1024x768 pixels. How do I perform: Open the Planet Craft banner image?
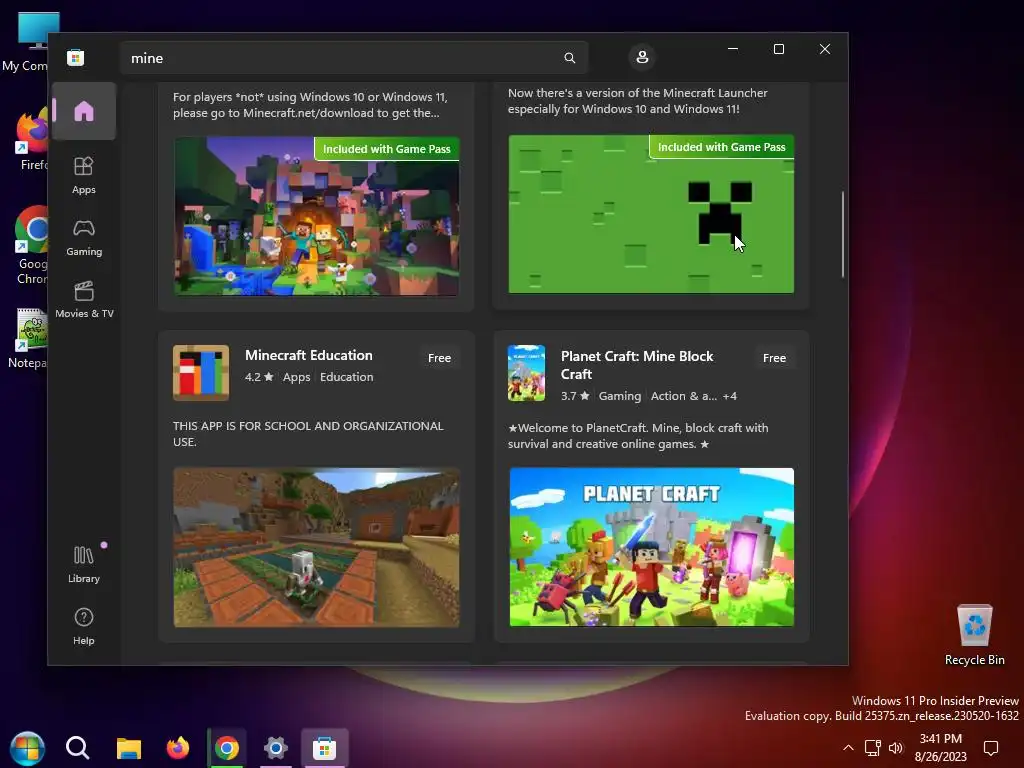pyautogui.click(x=651, y=547)
